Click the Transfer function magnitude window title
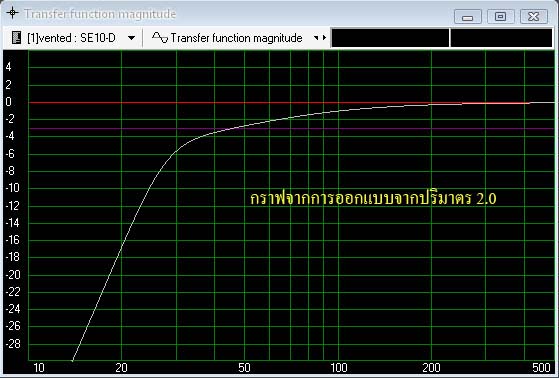Screen dimensions: 559x378 (100, 14)
